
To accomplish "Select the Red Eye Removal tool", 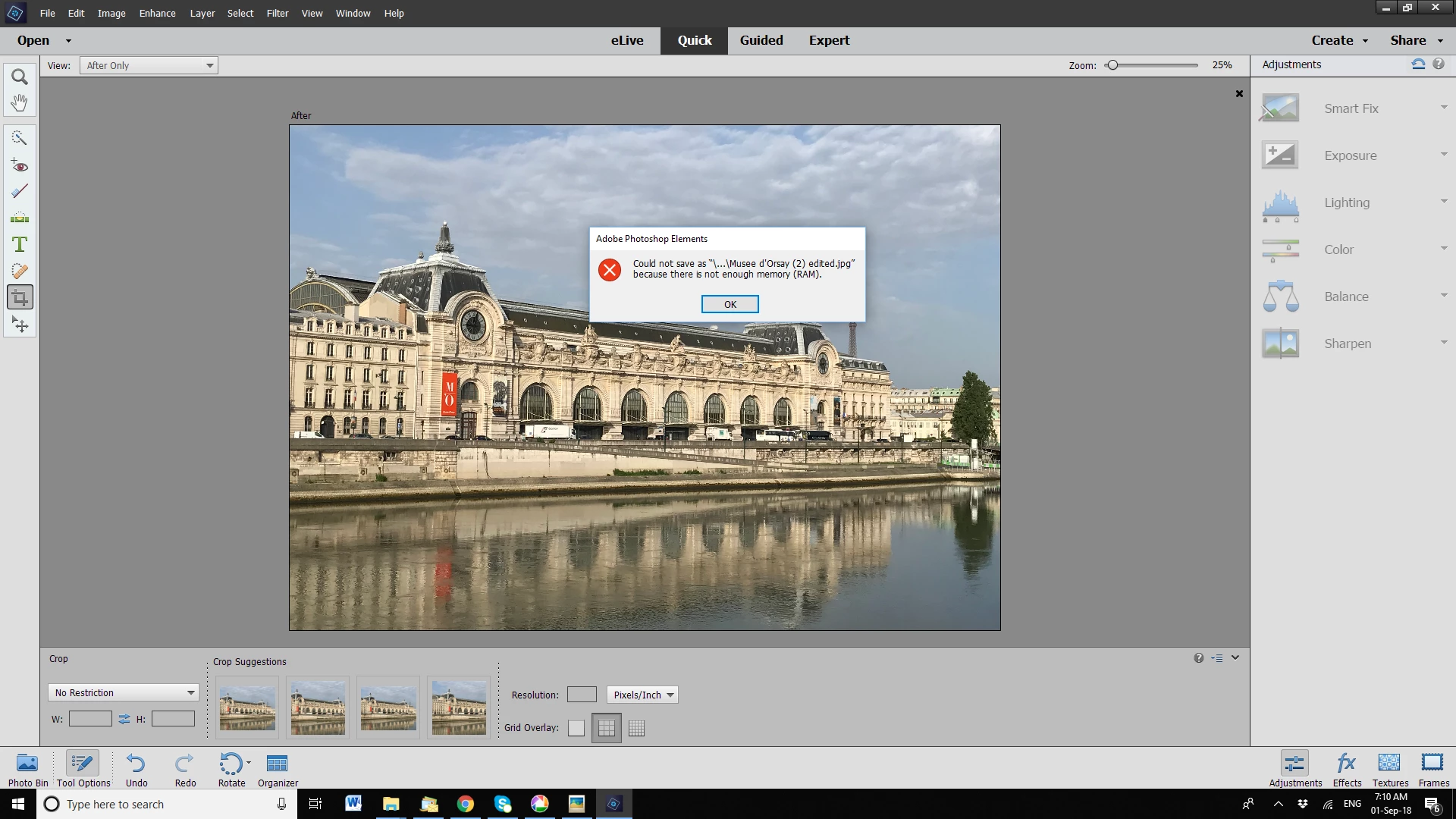I will click(x=20, y=165).
